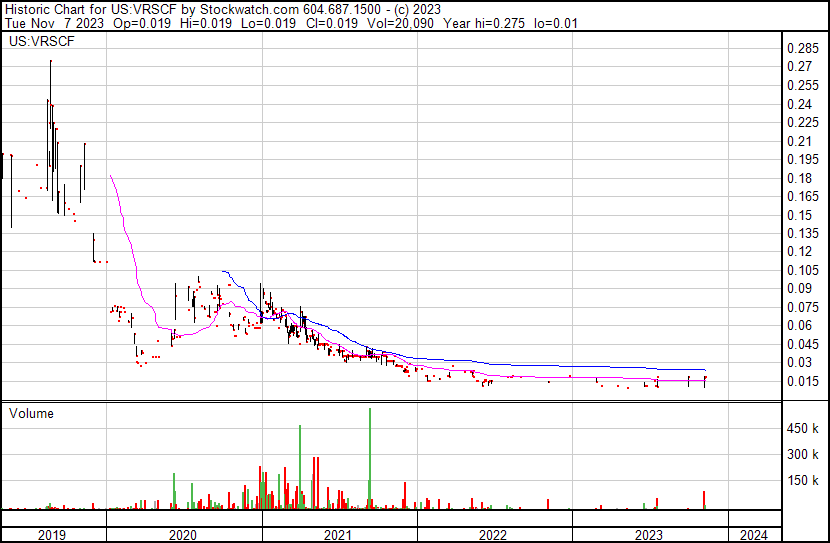Click the US:VRSCF ticker label
The height and width of the screenshot is (543, 830).
42,42
